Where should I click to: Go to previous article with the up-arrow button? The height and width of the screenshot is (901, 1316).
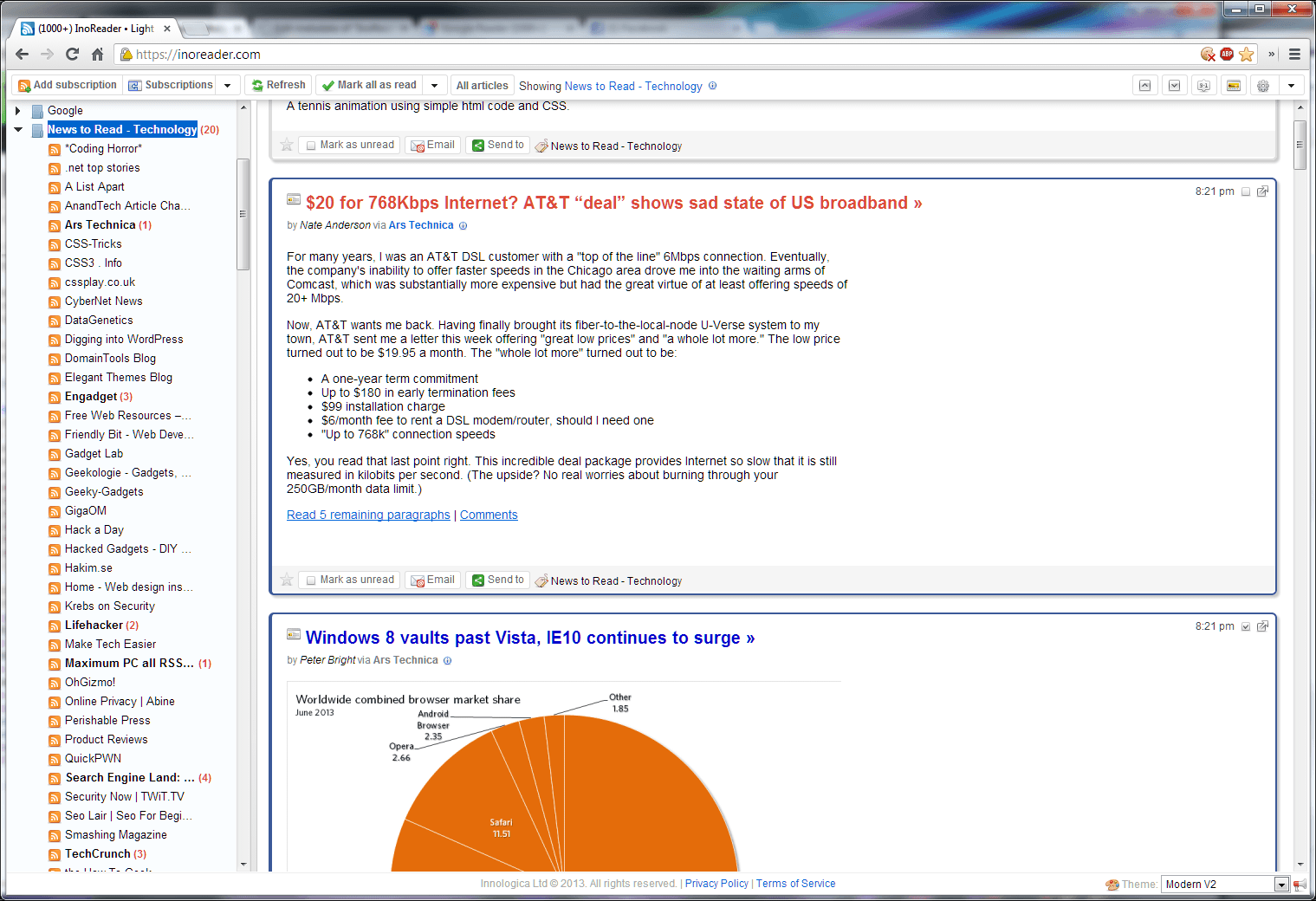point(1144,85)
